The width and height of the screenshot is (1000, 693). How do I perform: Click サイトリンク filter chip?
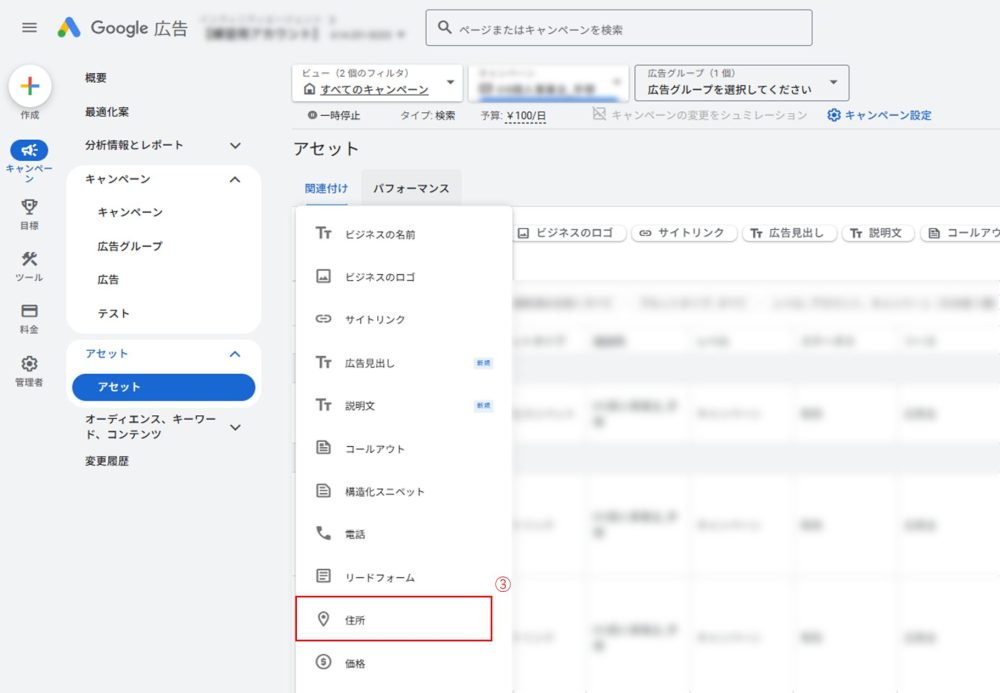point(684,233)
